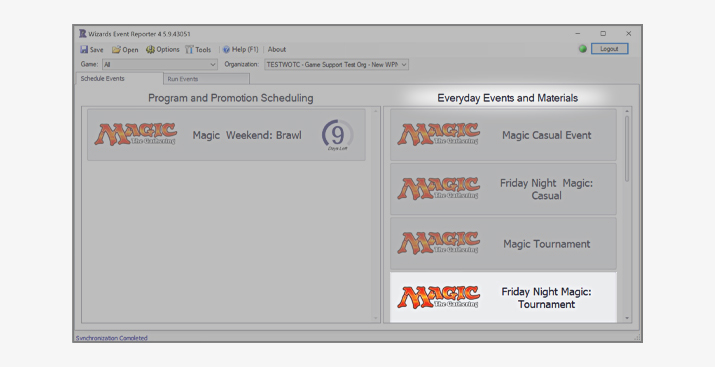Click the Wizards Event Reporter title bar logo
Screen dimensions: 715x367
[83, 33]
